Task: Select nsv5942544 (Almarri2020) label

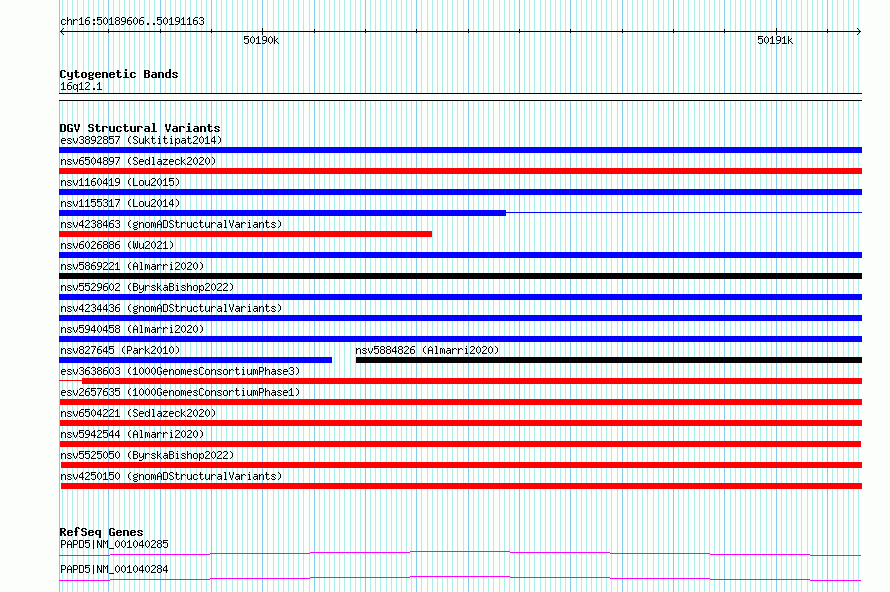Action: point(132,434)
